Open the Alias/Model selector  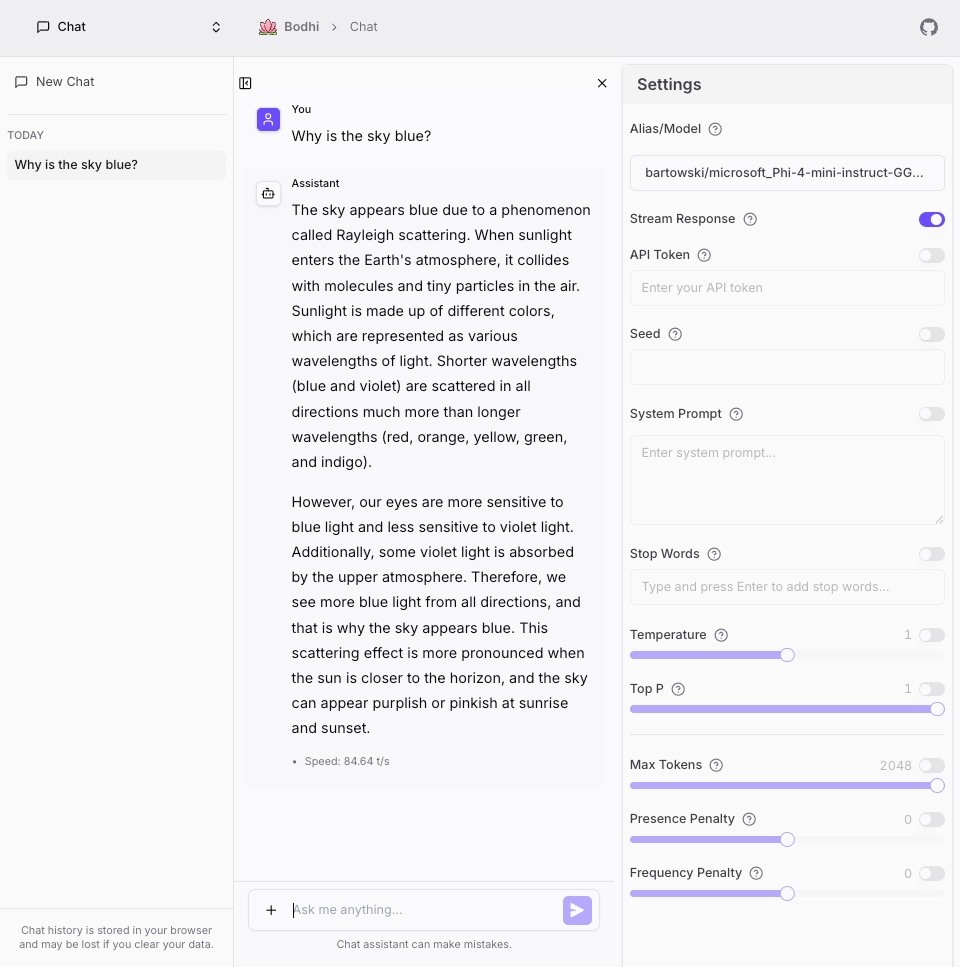click(787, 172)
